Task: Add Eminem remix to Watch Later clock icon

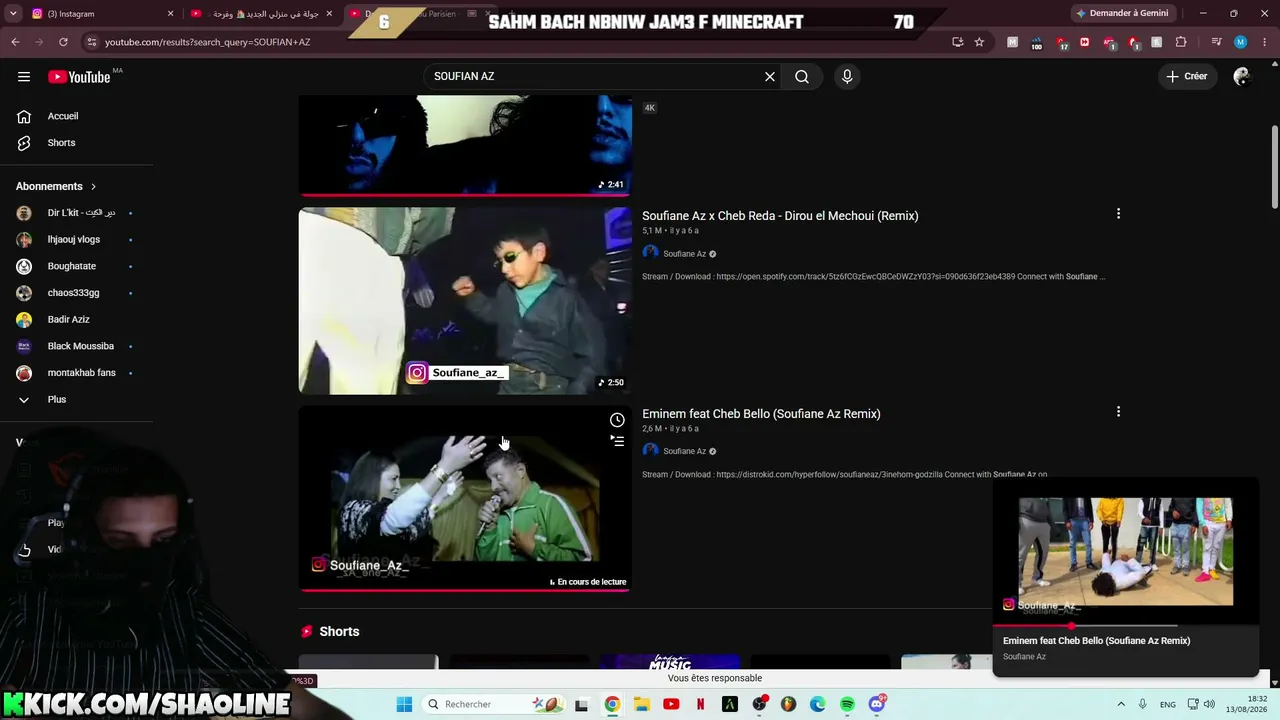Action: [x=617, y=420]
